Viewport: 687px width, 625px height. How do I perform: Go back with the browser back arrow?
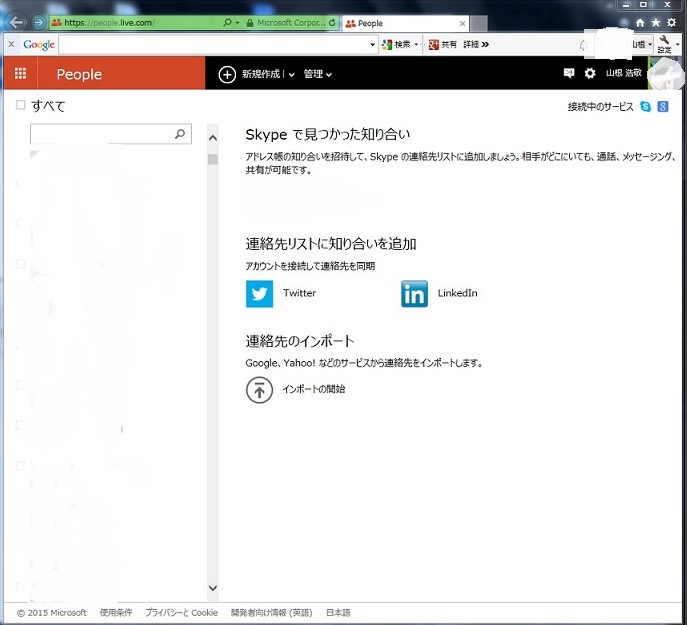(16, 22)
